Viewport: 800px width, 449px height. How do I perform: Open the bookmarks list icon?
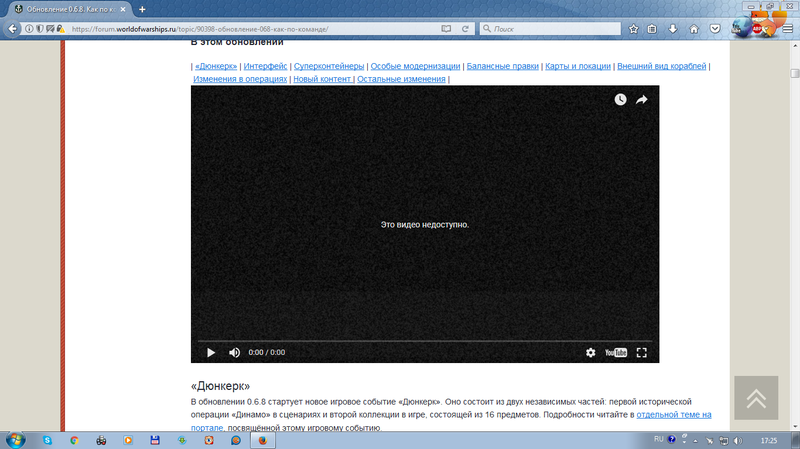pyautogui.click(x=652, y=29)
